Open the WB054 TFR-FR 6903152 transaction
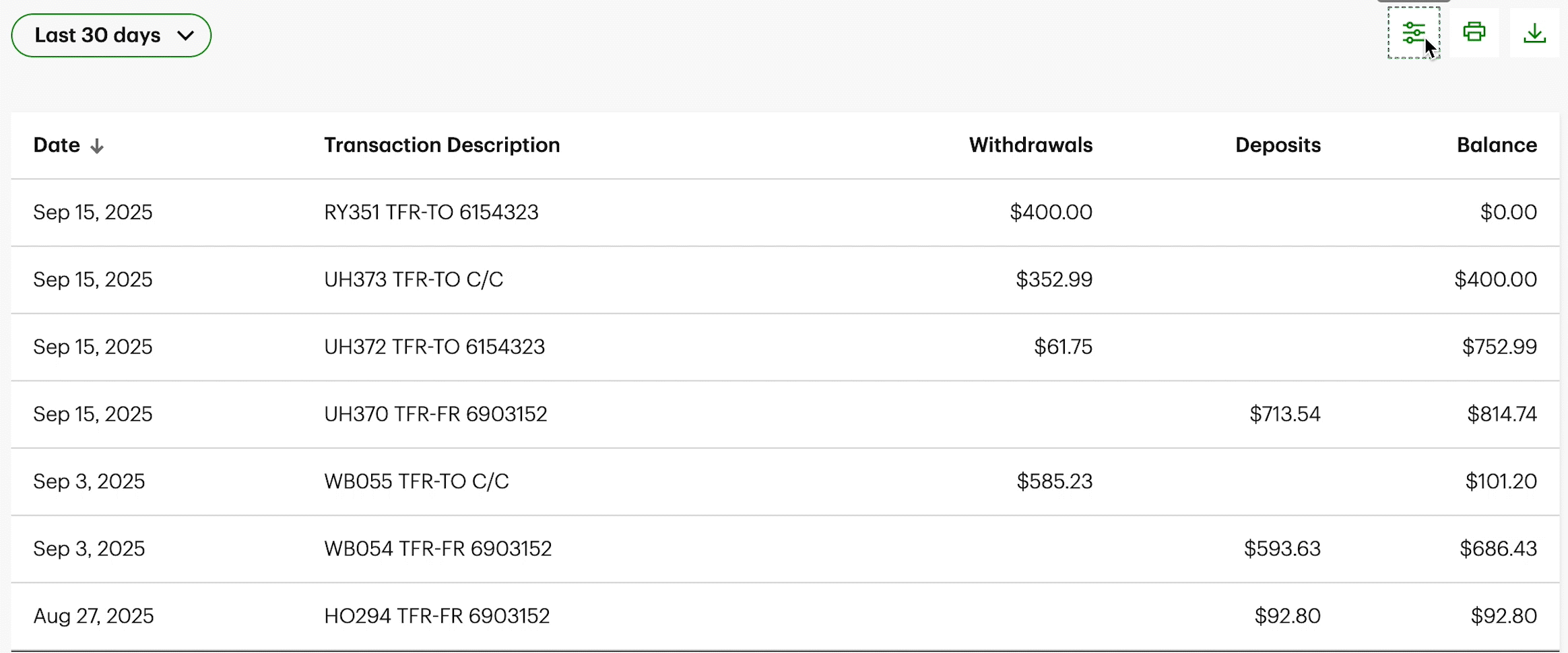The height and width of the screenshot is (653, 1568). pyautogui.click(x=438, y=549)
